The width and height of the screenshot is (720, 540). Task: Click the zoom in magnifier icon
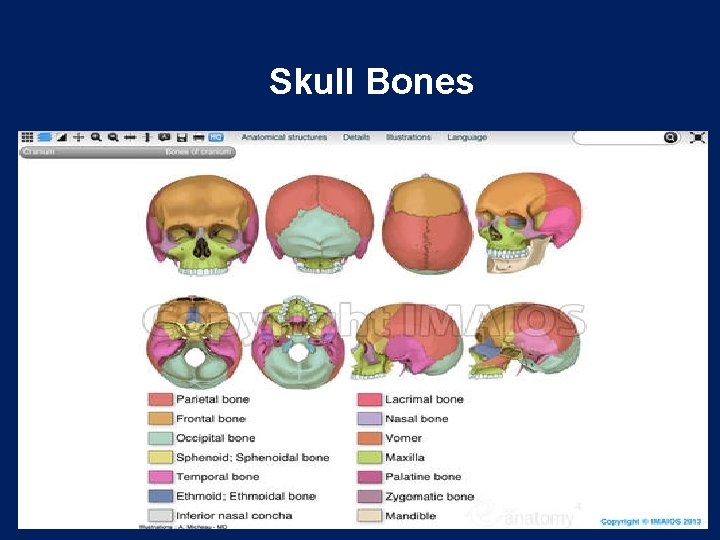pos(96,137)
